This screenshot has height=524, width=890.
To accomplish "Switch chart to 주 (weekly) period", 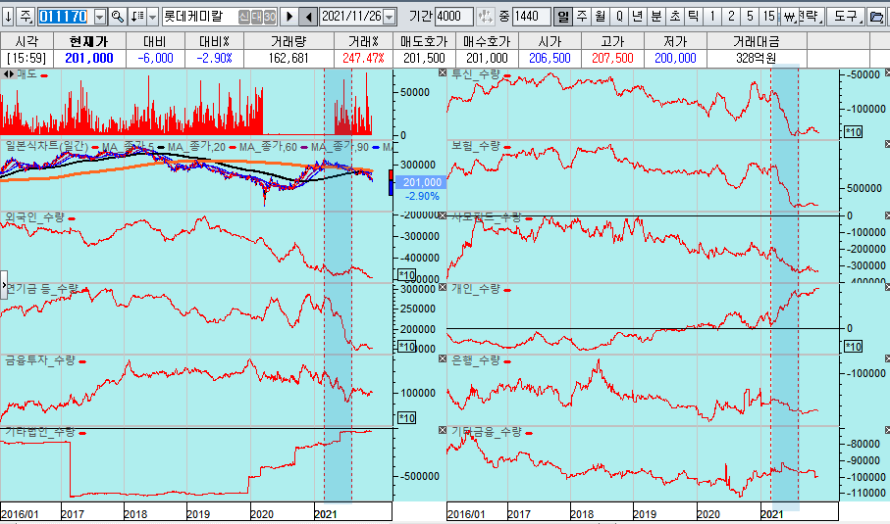I will pos(582,17).
